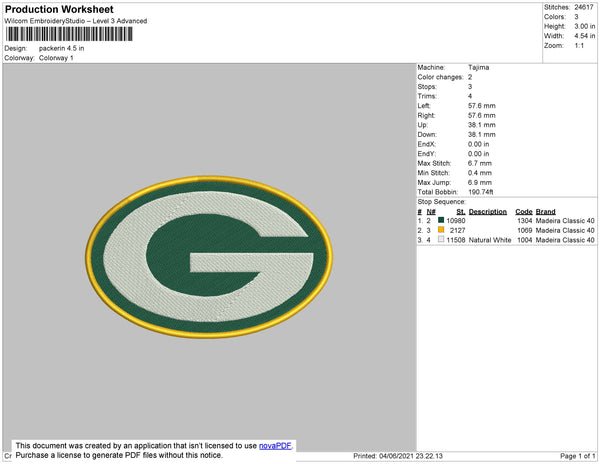Click the Right value 57.6 mm
Viewport: 600px width, 464px height.
(481, 115)
